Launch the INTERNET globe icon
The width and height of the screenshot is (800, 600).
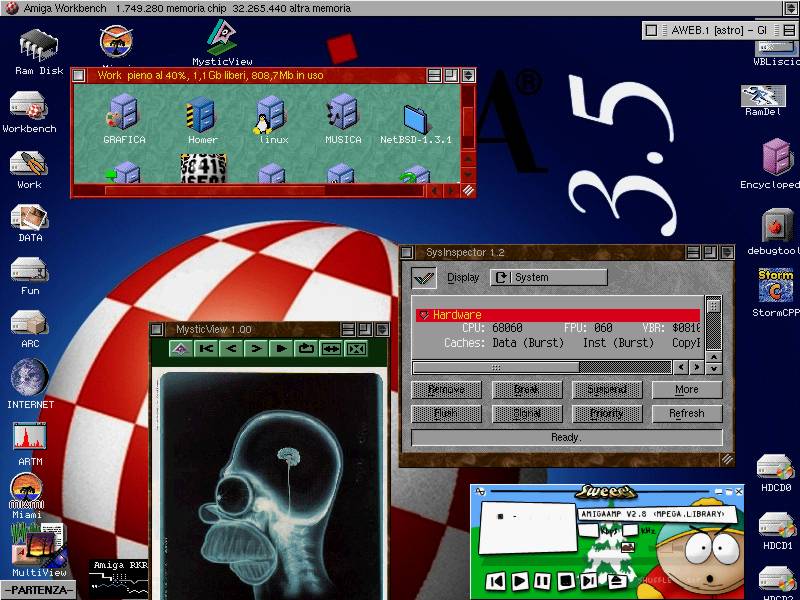click(29, 378)
